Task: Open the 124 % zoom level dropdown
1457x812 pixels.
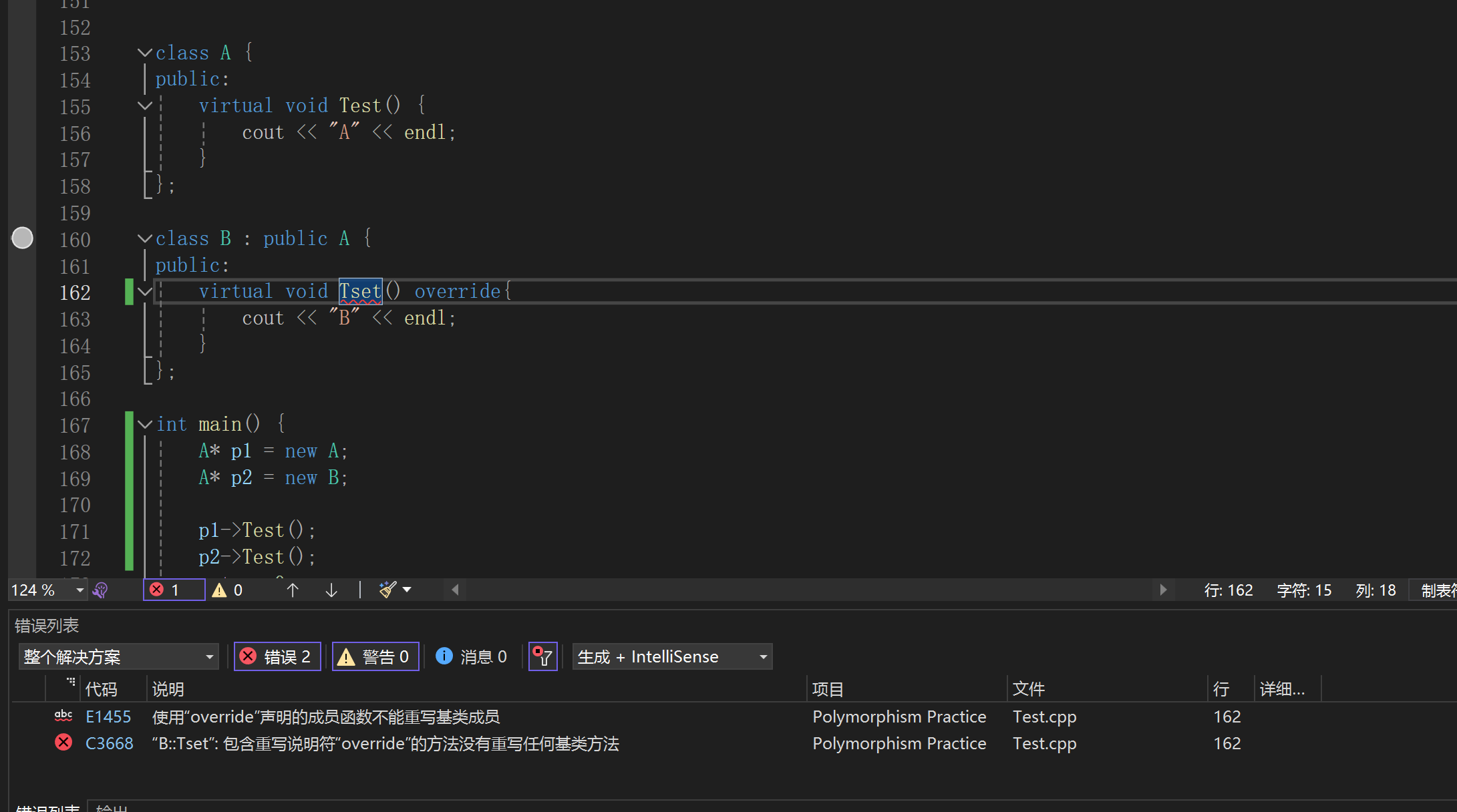Action: [79, 590]
